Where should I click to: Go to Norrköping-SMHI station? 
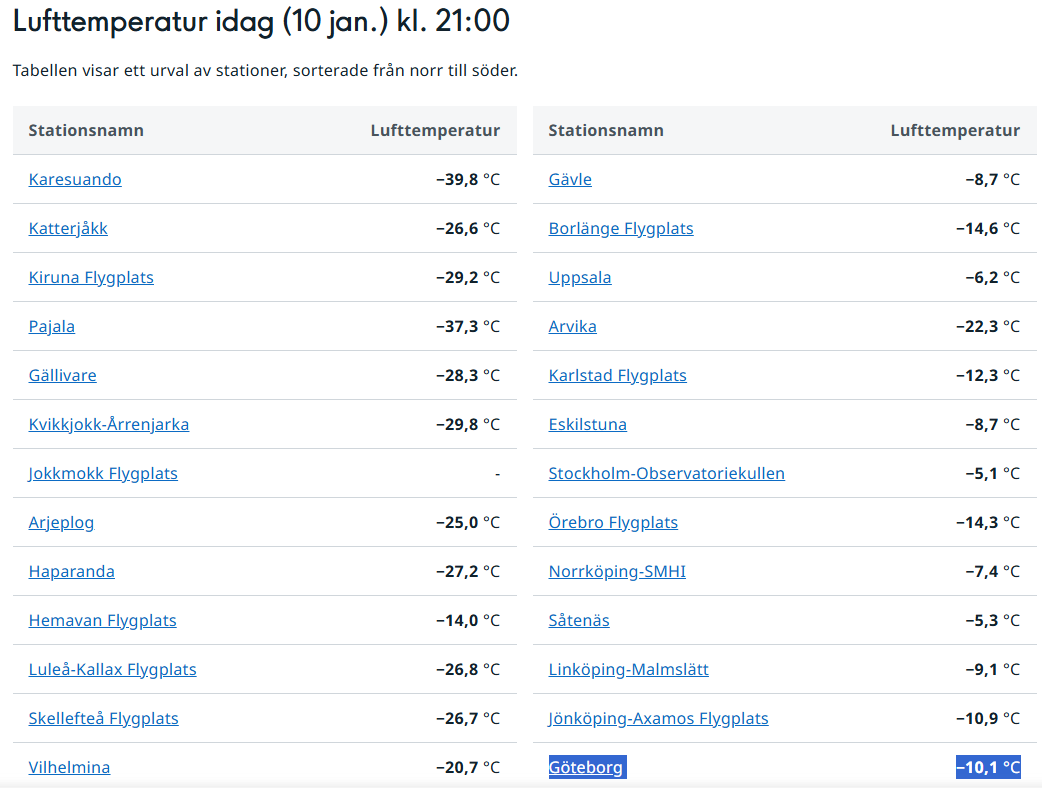[617, 571]
